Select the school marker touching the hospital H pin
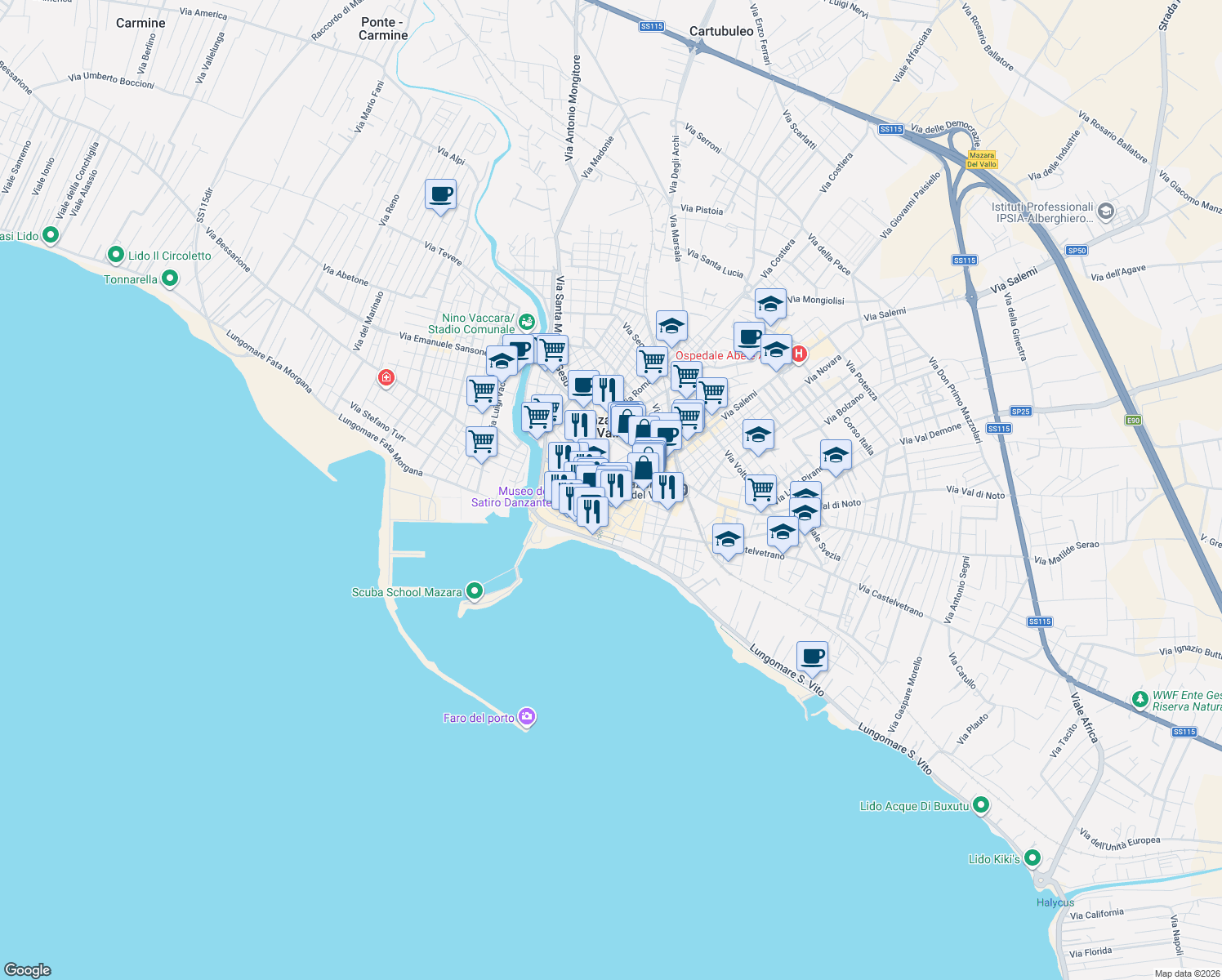The height and width of the screenshot is (980, 1222). (x=776, y=352)
